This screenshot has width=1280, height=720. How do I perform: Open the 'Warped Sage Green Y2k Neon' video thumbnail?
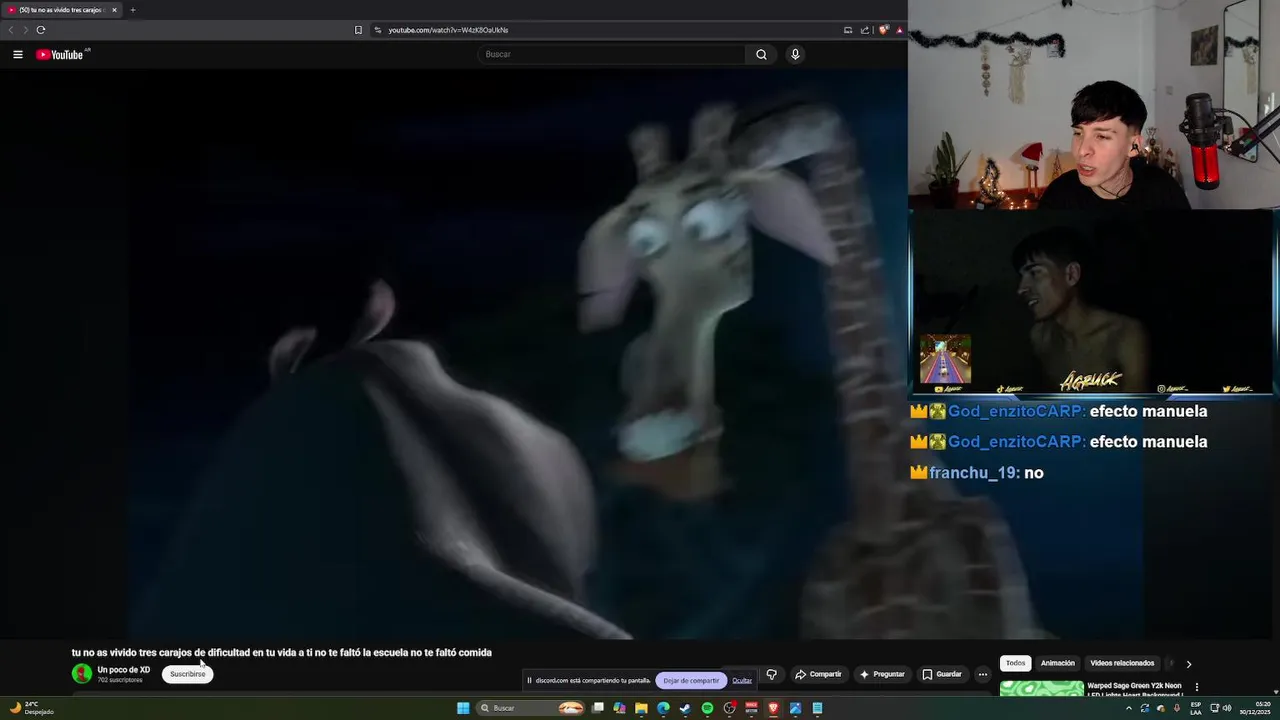click(1041, 689)
